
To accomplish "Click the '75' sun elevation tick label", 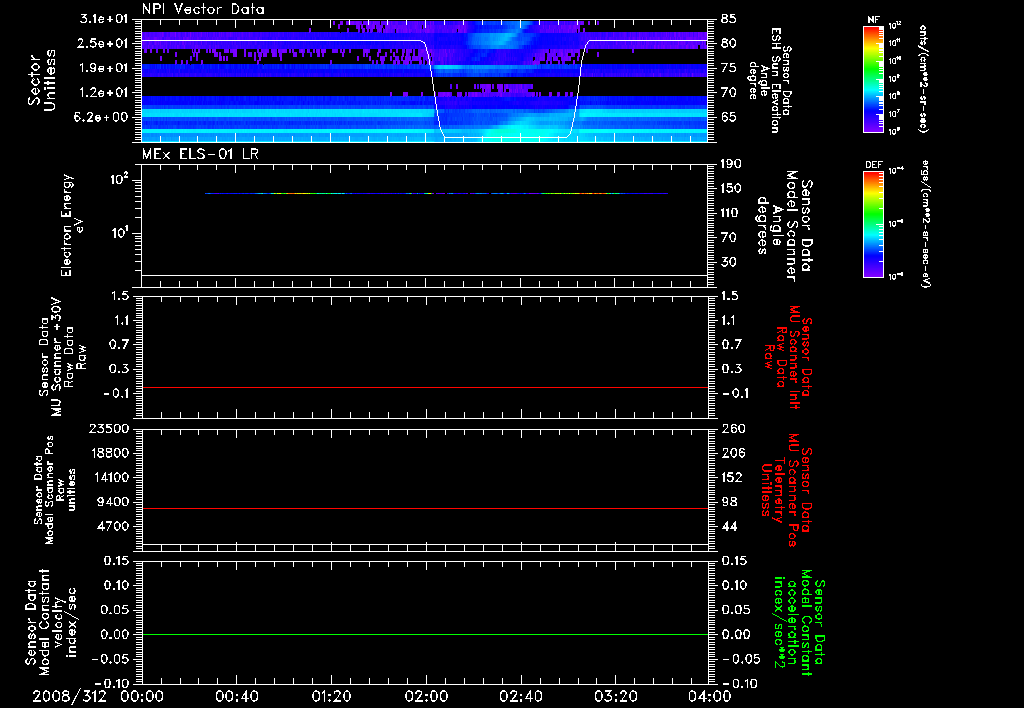I will pyautogui.click(x=729, y=68).
